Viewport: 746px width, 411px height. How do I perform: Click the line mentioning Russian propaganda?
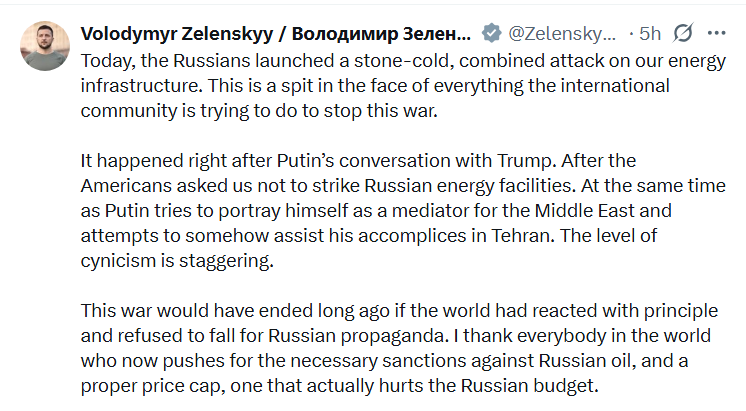[x=395, y=336]
